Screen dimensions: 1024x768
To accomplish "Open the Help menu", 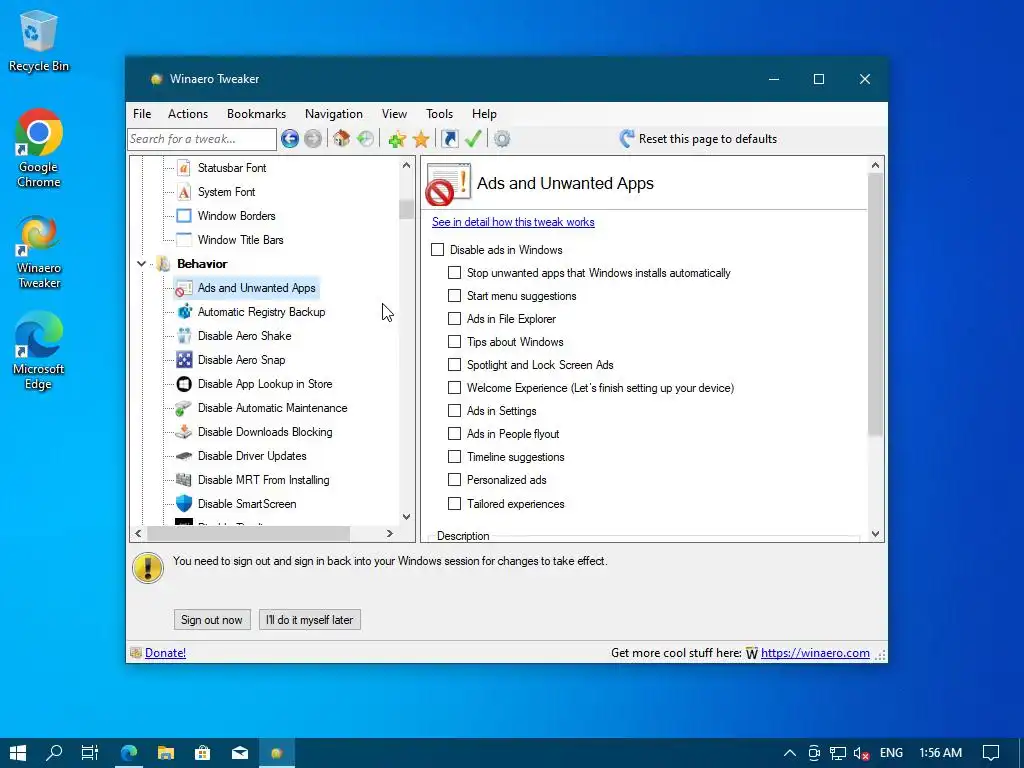I will [484, 114].
